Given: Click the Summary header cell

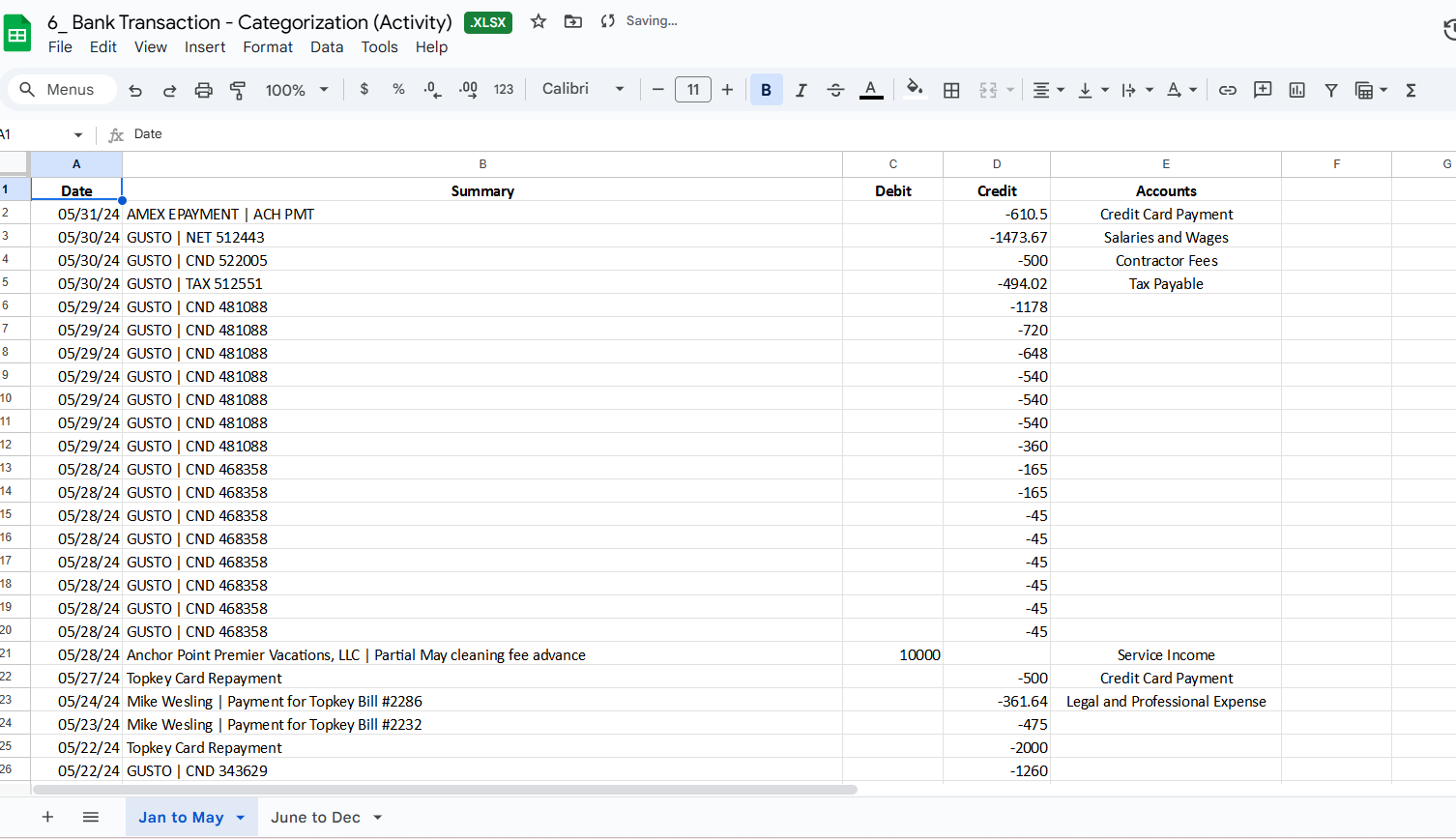Looking at the screenshot, I should (x=482, y=190).
